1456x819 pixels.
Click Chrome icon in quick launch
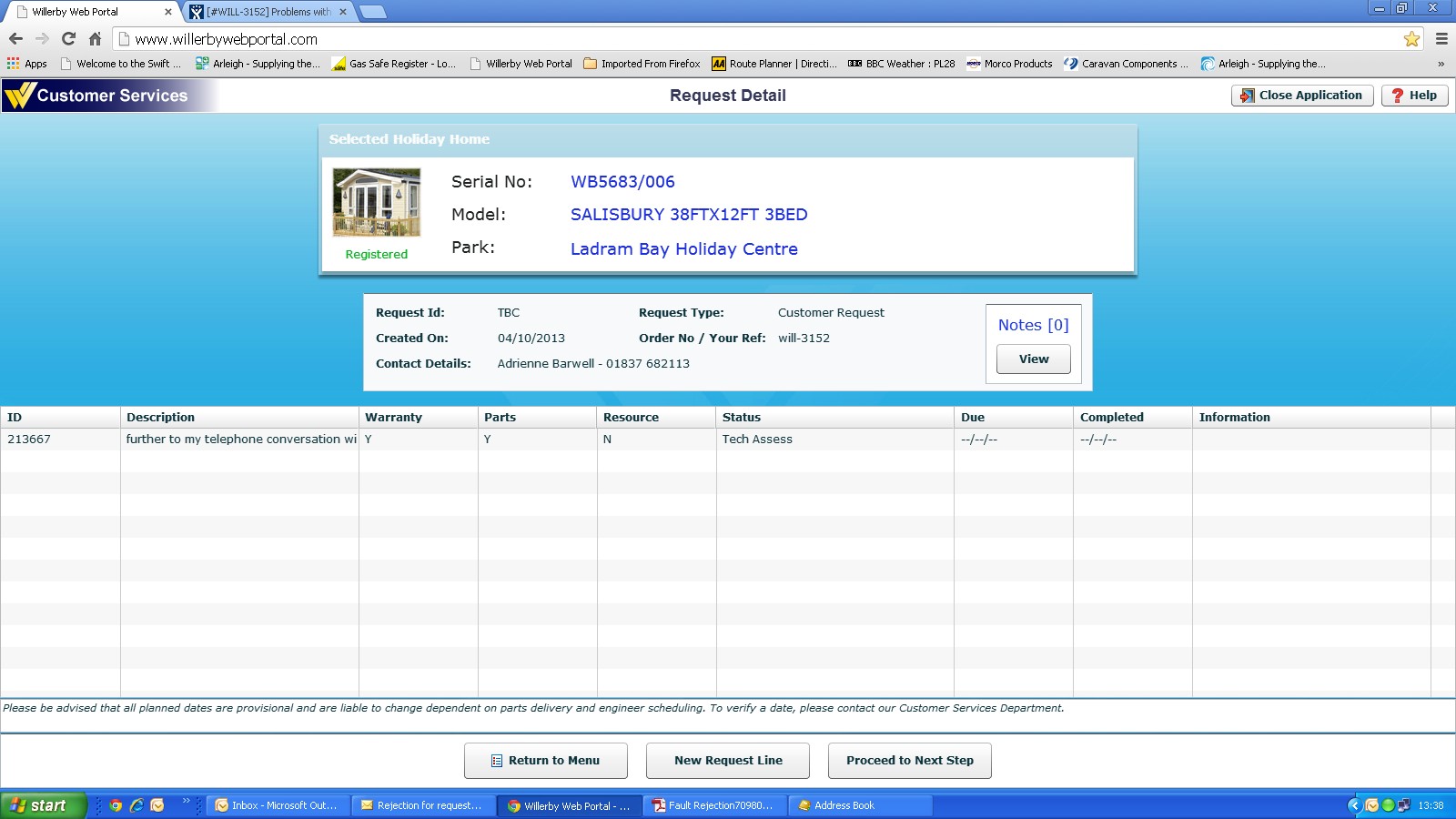point(116,805)
